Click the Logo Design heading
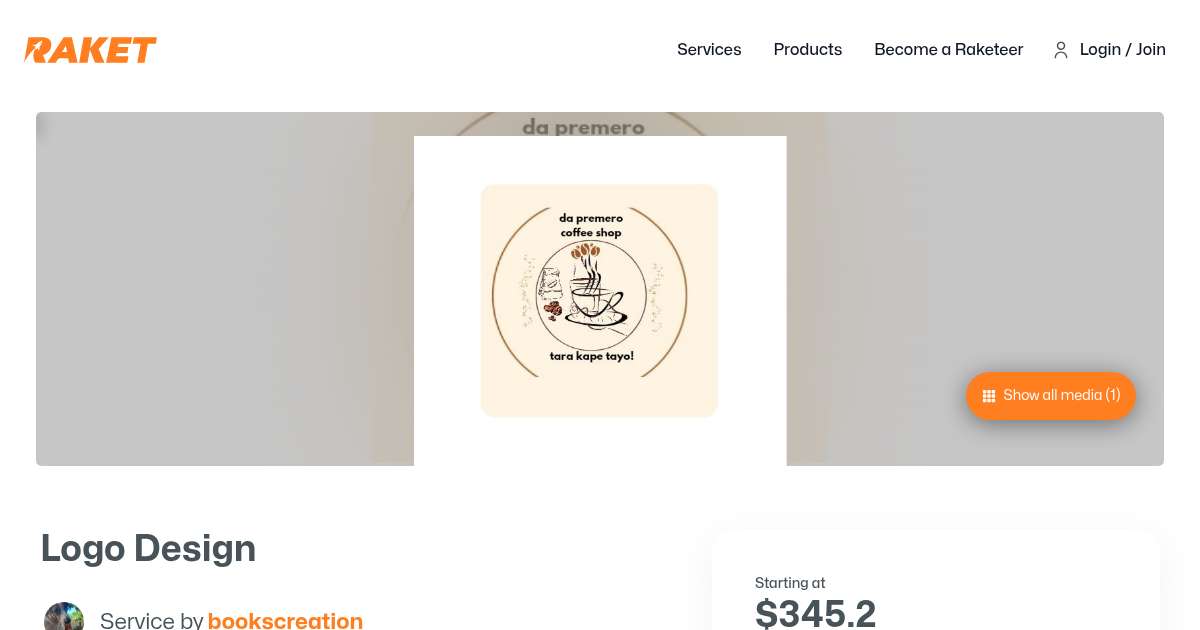 pyautogui.click(x=148, y=548)
